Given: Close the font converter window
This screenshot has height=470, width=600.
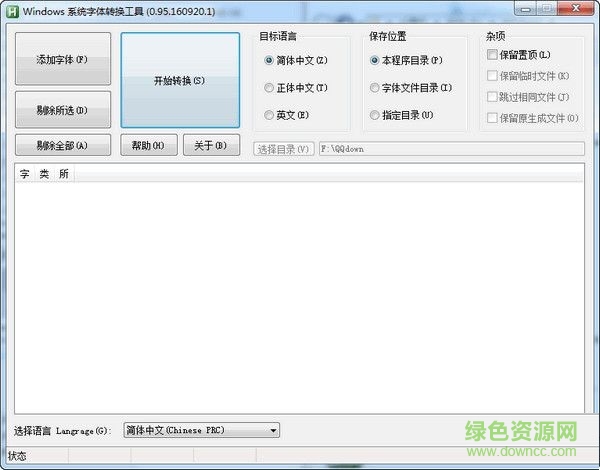Looking at the screenshot, I should tap(576, 8).
